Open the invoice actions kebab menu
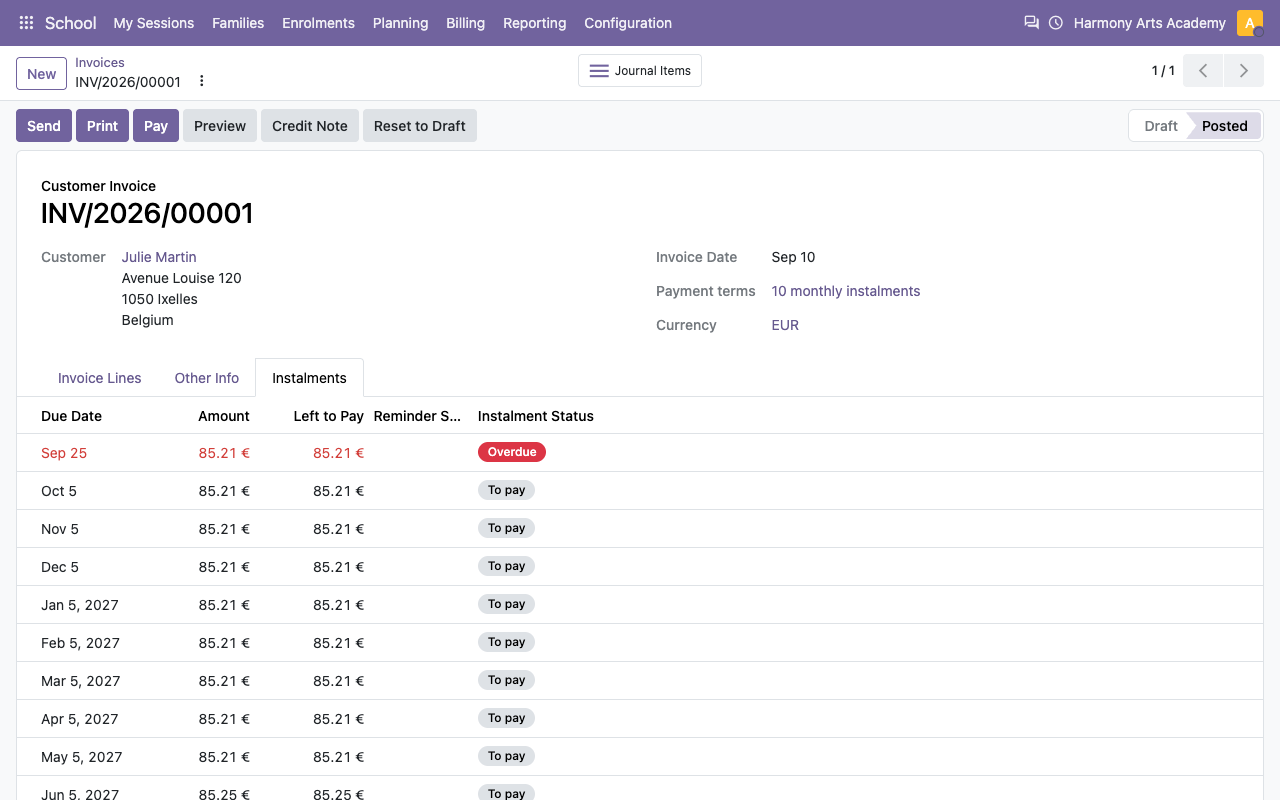This screenshot has height=800, width=1280. click(x=202, y=81)
